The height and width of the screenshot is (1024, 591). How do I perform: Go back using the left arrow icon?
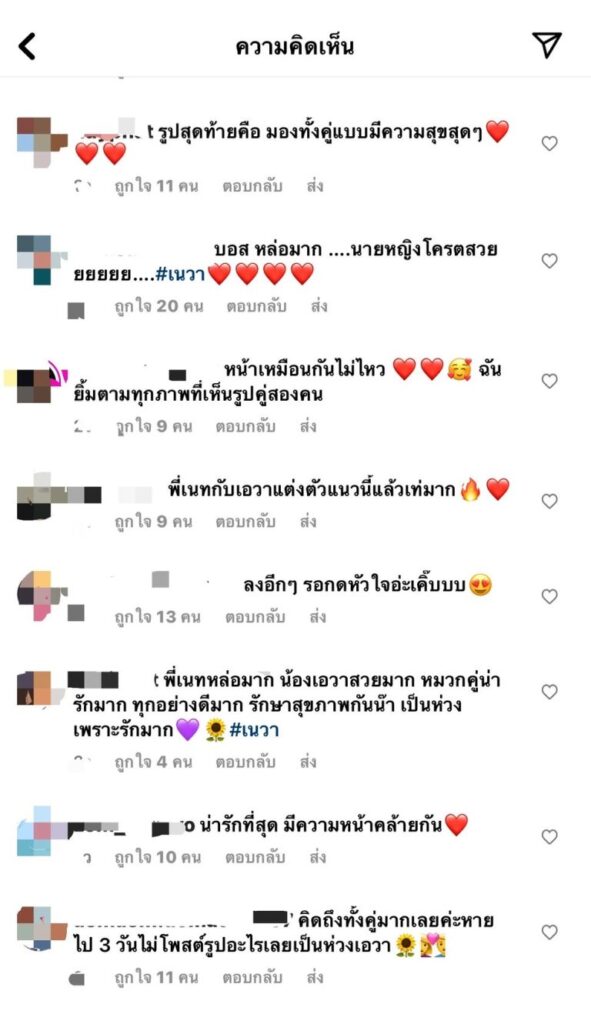pos(27,46)
